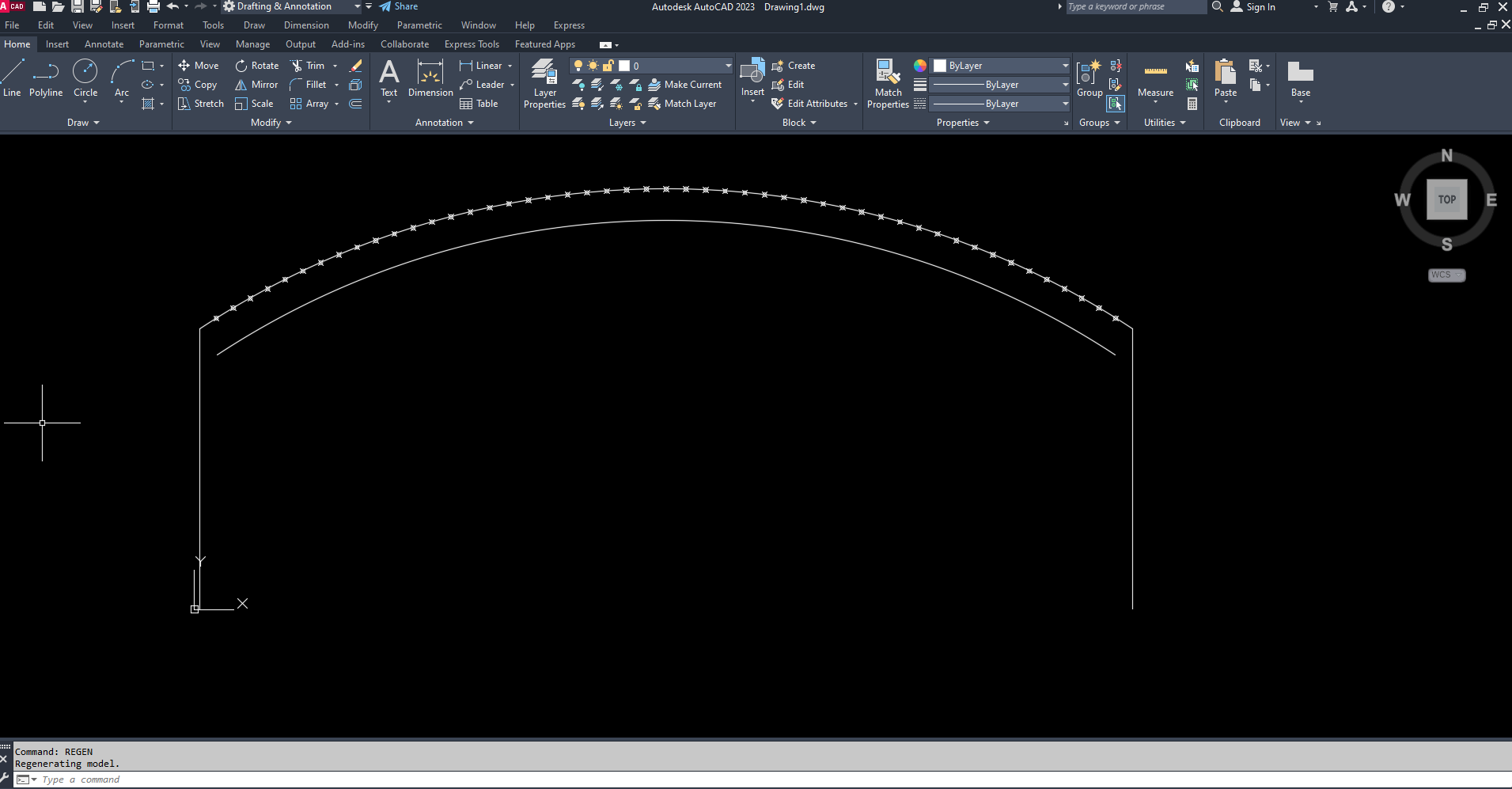Click Edit Attributes button
Viewport: 1512px width, 789px height.
click(810, 104)
